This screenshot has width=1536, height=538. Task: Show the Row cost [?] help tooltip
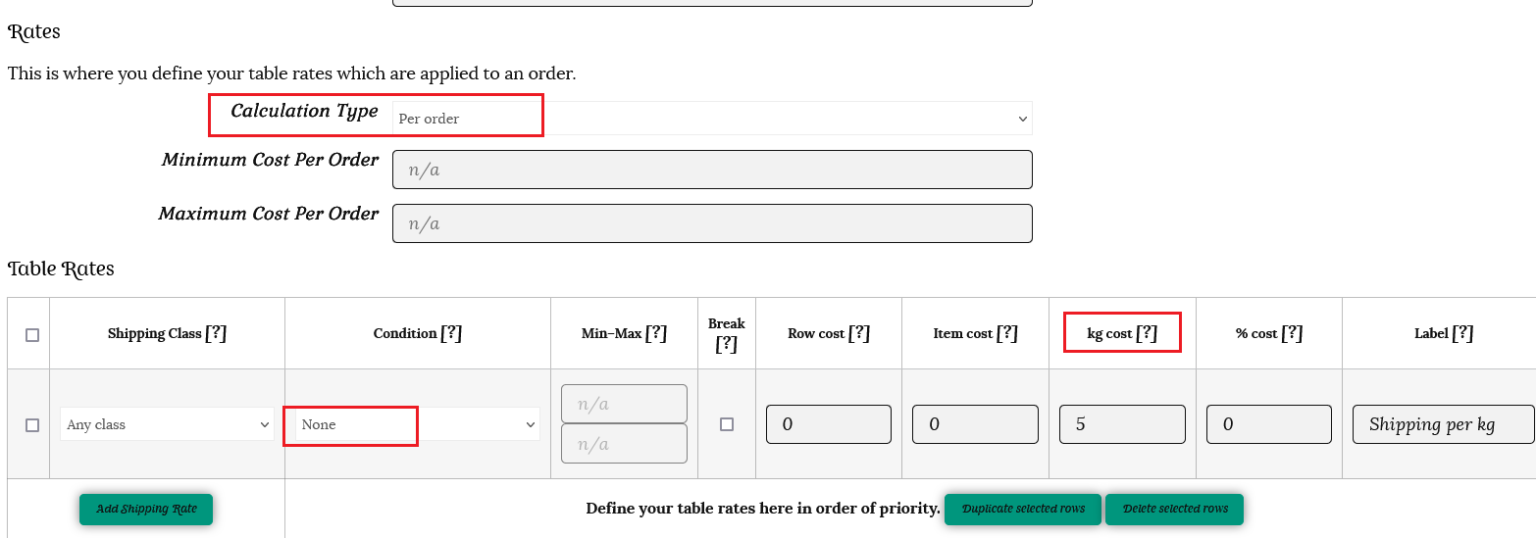point(859,334)
